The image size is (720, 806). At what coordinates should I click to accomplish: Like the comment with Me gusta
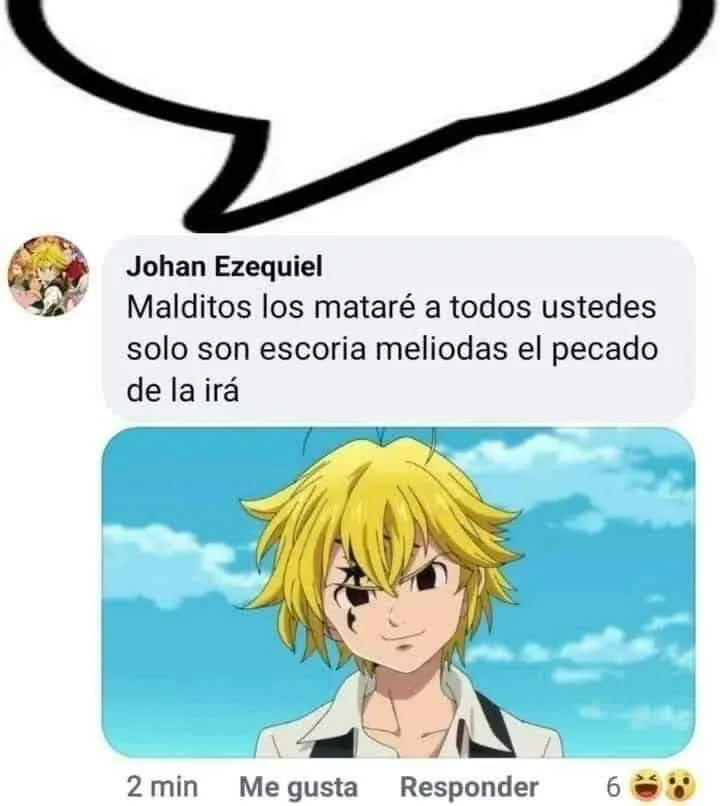(x=299, y=786)
